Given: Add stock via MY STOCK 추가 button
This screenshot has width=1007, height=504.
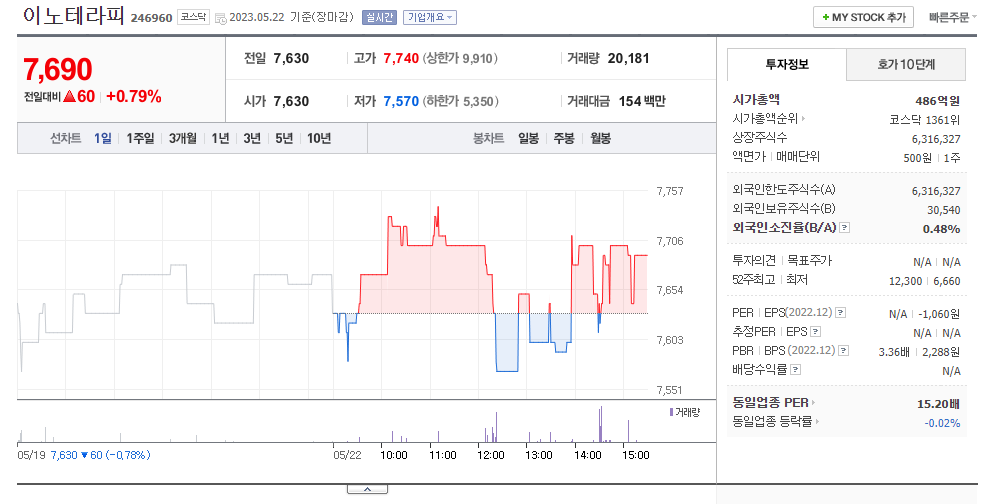Looking at the screenshot, I should (x=863, y=17).
